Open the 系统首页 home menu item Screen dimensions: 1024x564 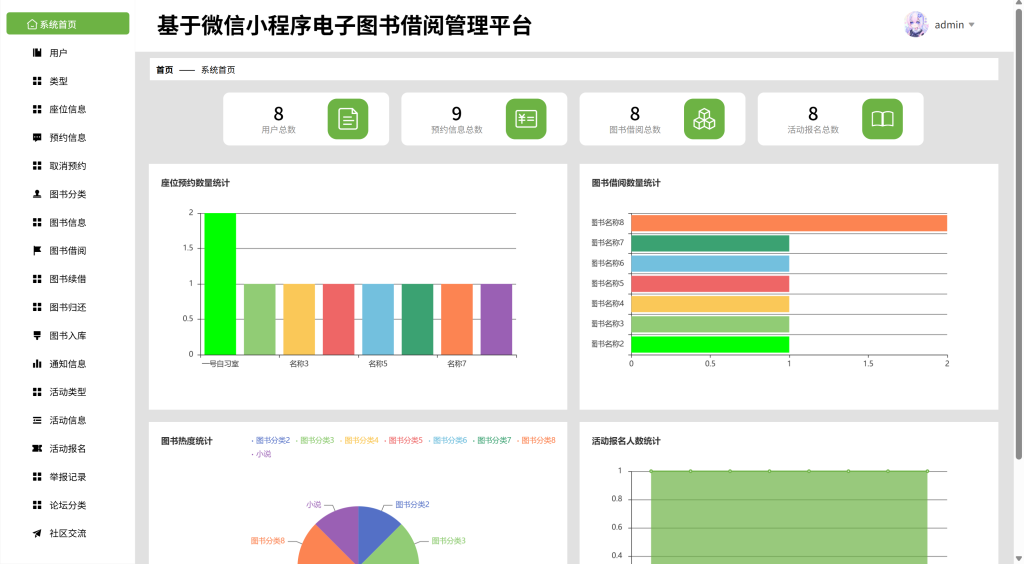tap(68, 24)
